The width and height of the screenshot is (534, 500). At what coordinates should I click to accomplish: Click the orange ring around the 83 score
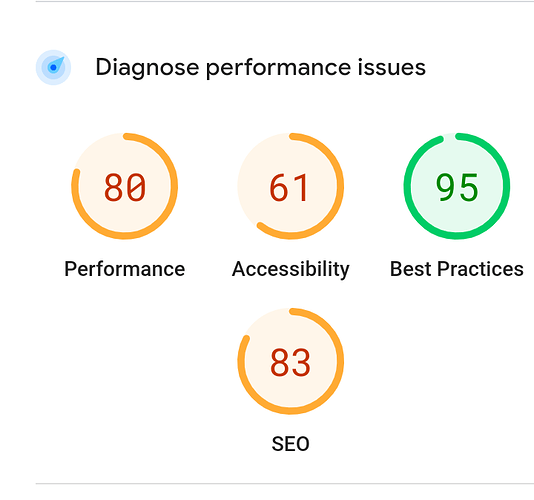tap(340, 361)
